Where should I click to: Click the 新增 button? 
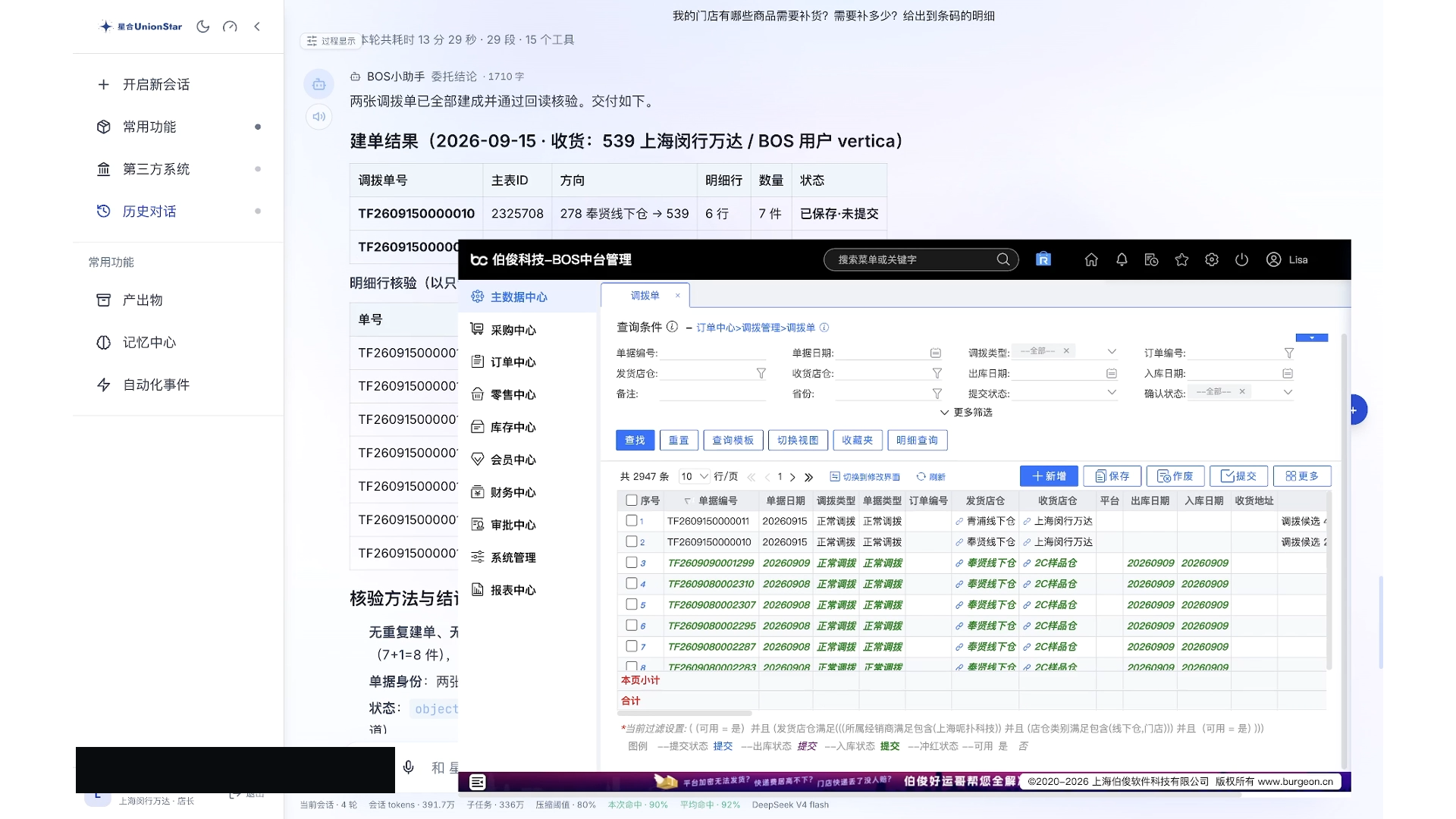1049,476
